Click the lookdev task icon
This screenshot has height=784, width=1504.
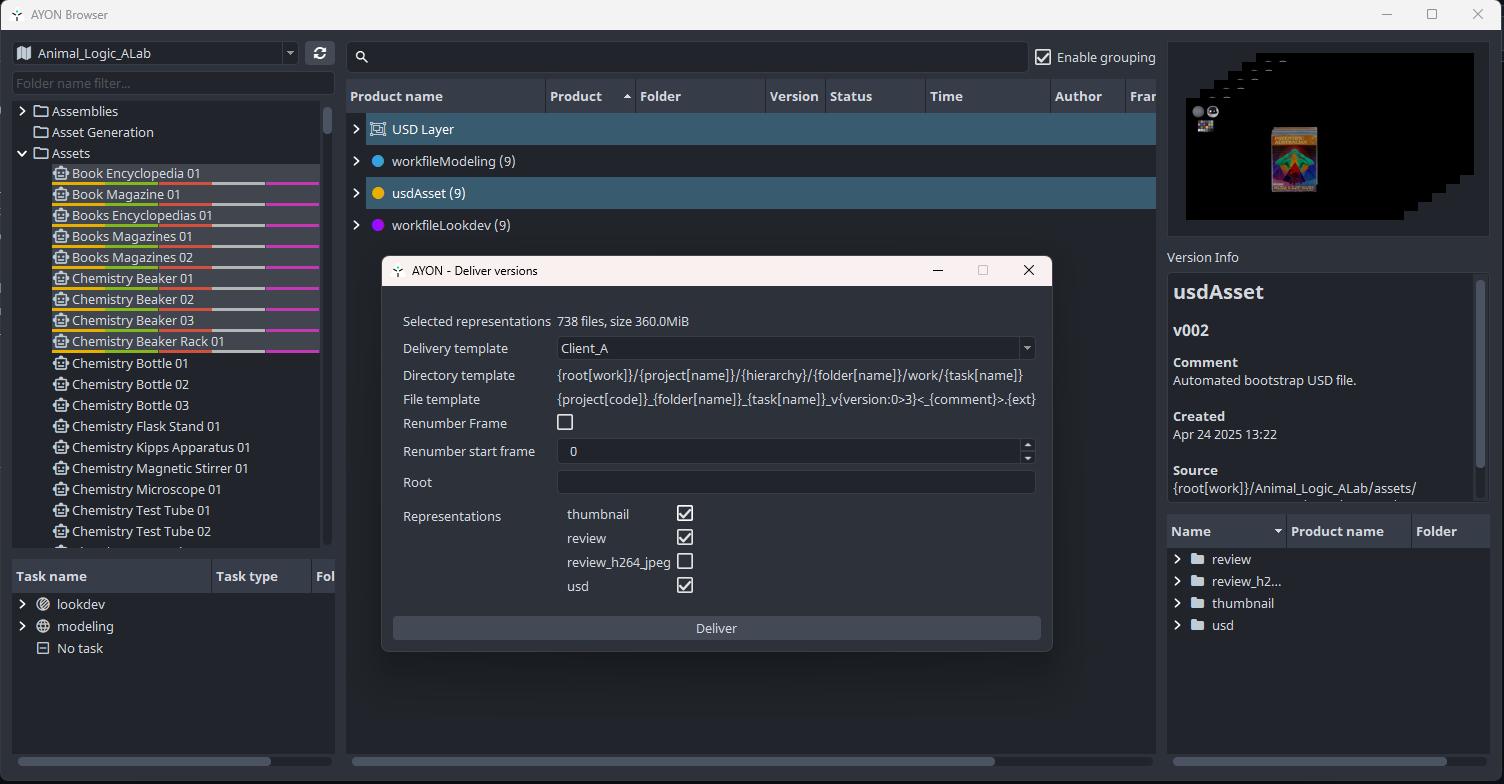pyautogui.click(x=43, y=604)
